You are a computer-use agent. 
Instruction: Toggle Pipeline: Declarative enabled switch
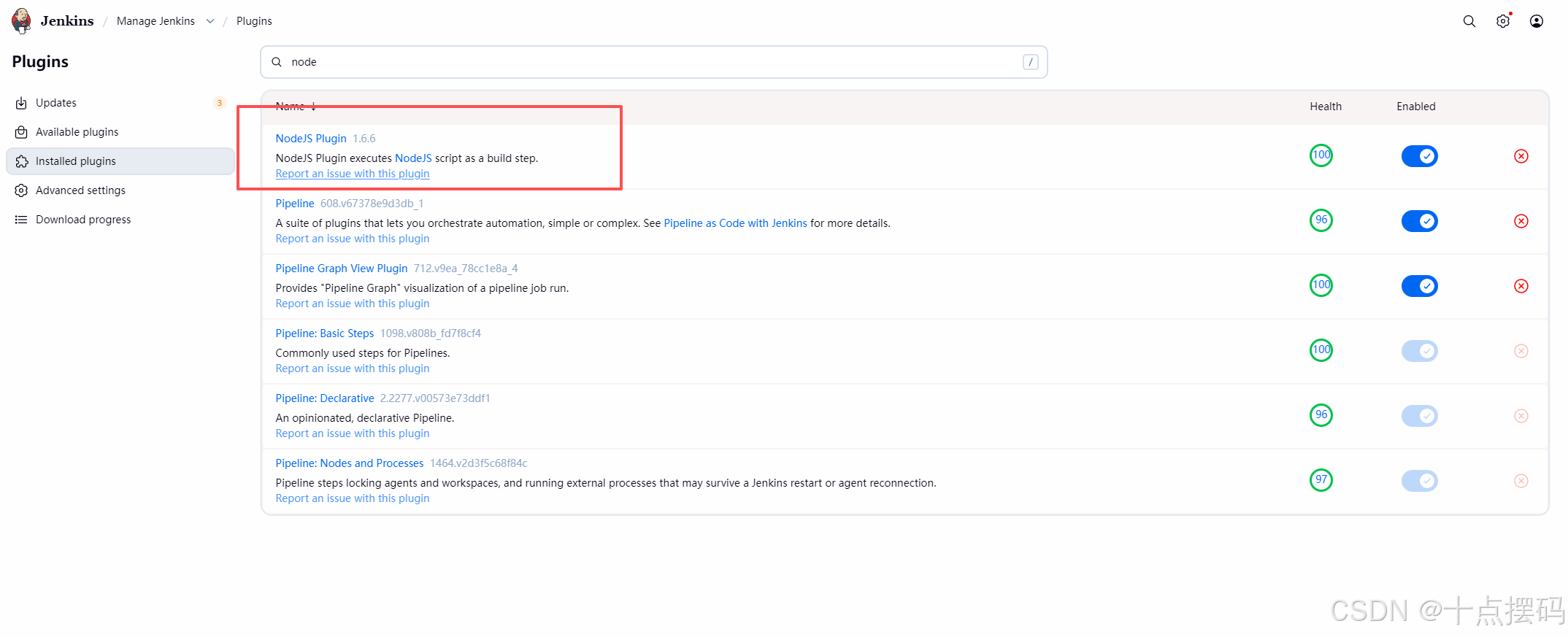pyautogui.click(x=1420, y=416)
